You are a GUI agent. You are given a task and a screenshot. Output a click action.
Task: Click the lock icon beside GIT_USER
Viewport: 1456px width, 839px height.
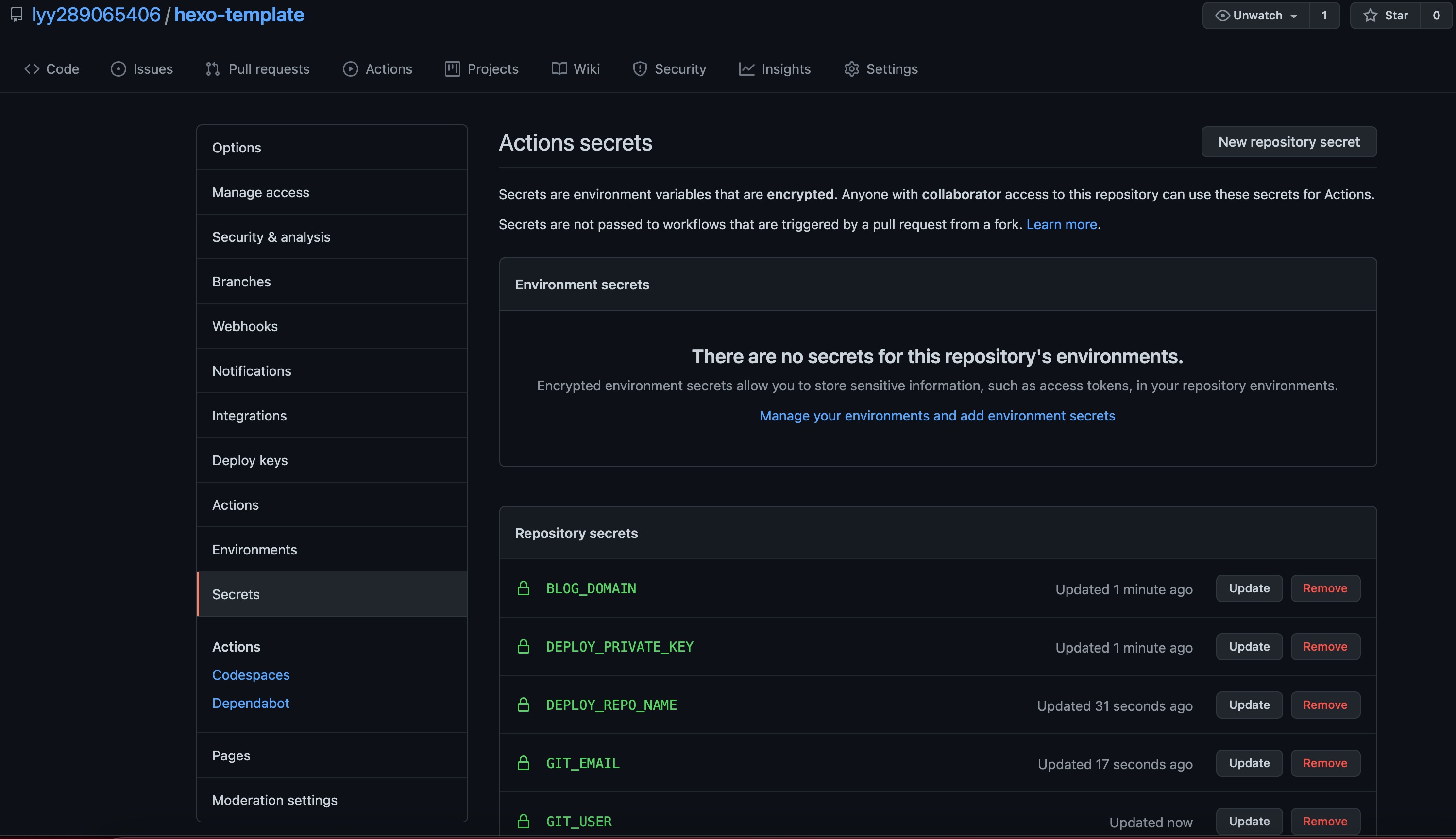click(524, 821)
